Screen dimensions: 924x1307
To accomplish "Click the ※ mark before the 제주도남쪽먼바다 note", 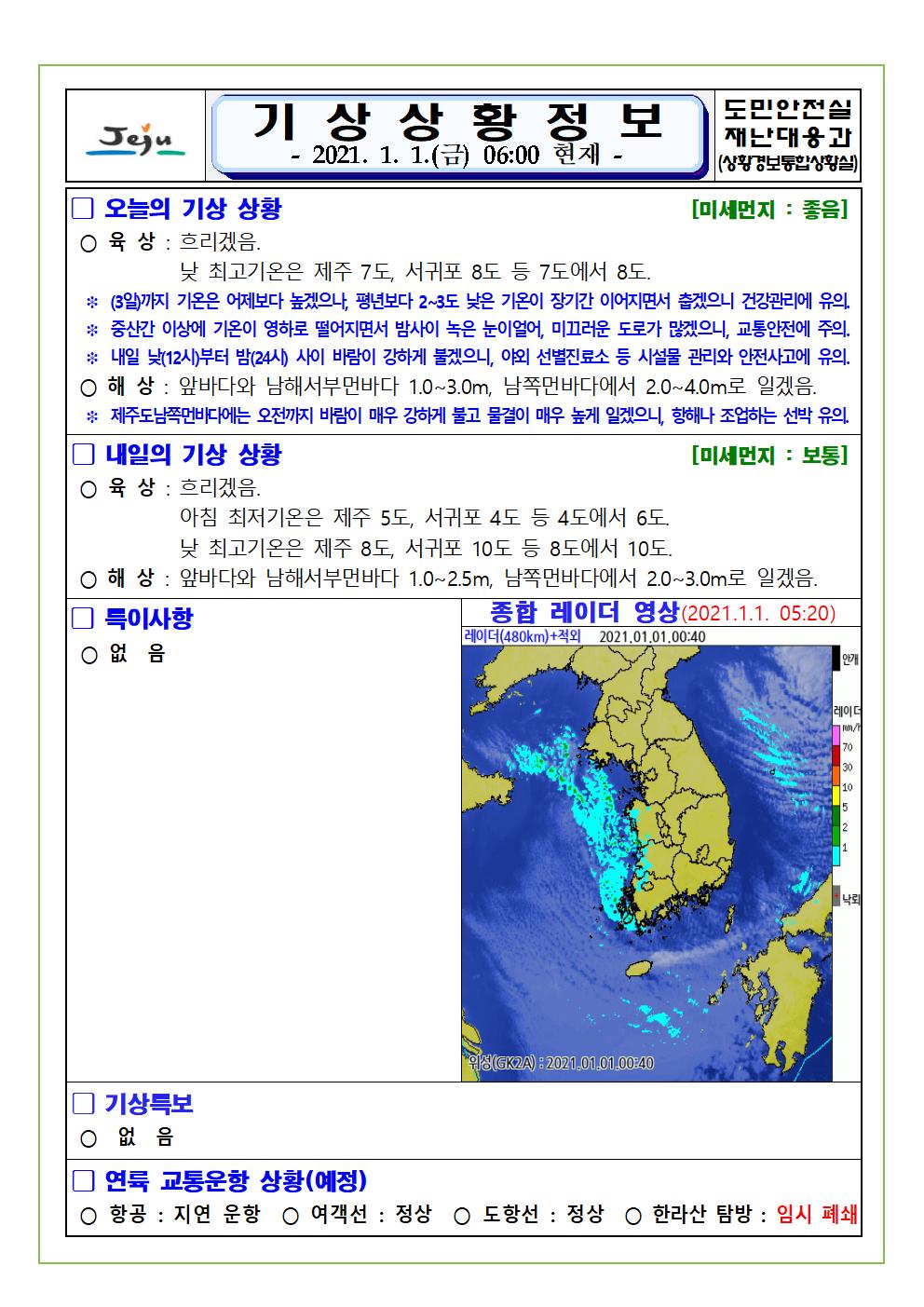I will click(x=92, y=415).
